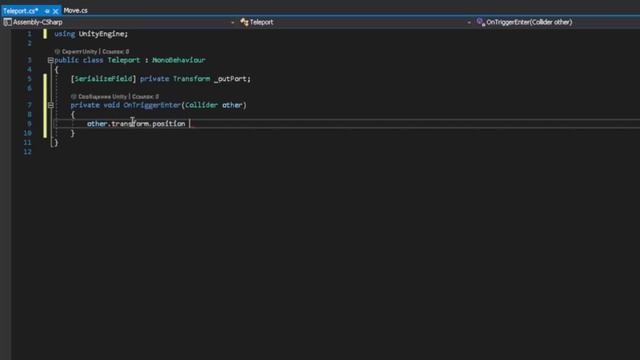Click the word UnityEngine in line 1
The height and width of the screenshot is (360, 640).
101,34
